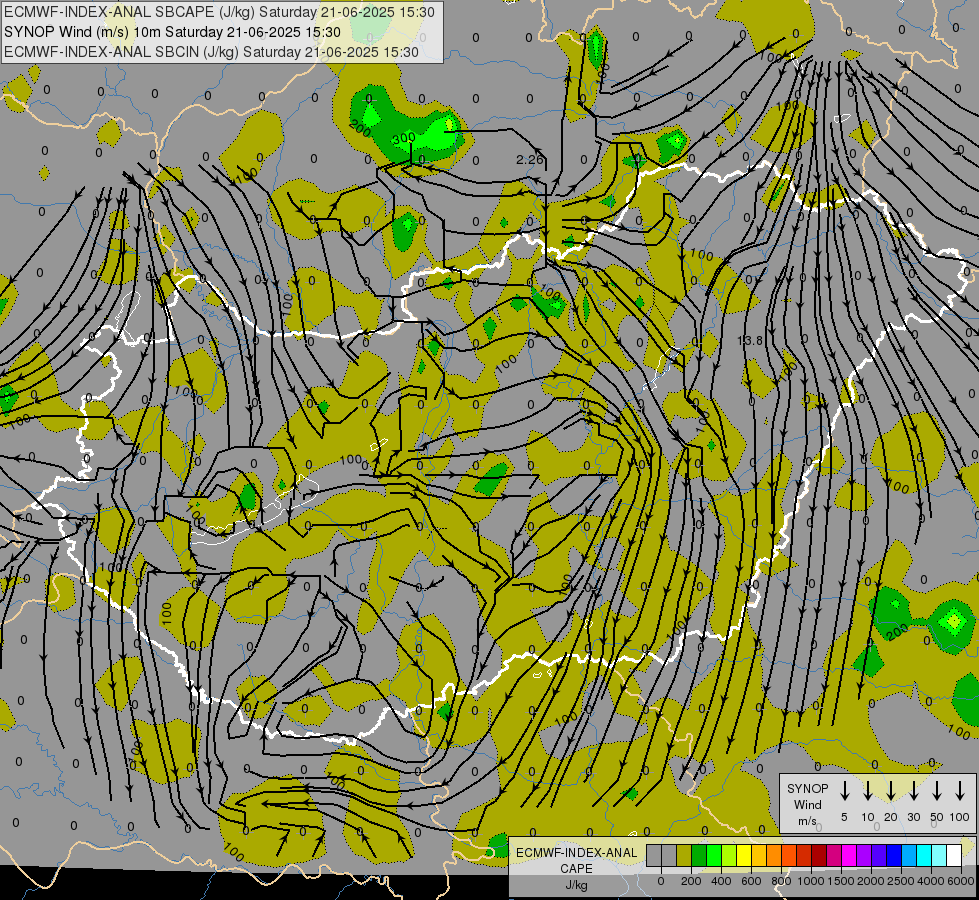Click the '300' CAPE contour label on map
Viewport: 979px width, 900px height.
404,138
